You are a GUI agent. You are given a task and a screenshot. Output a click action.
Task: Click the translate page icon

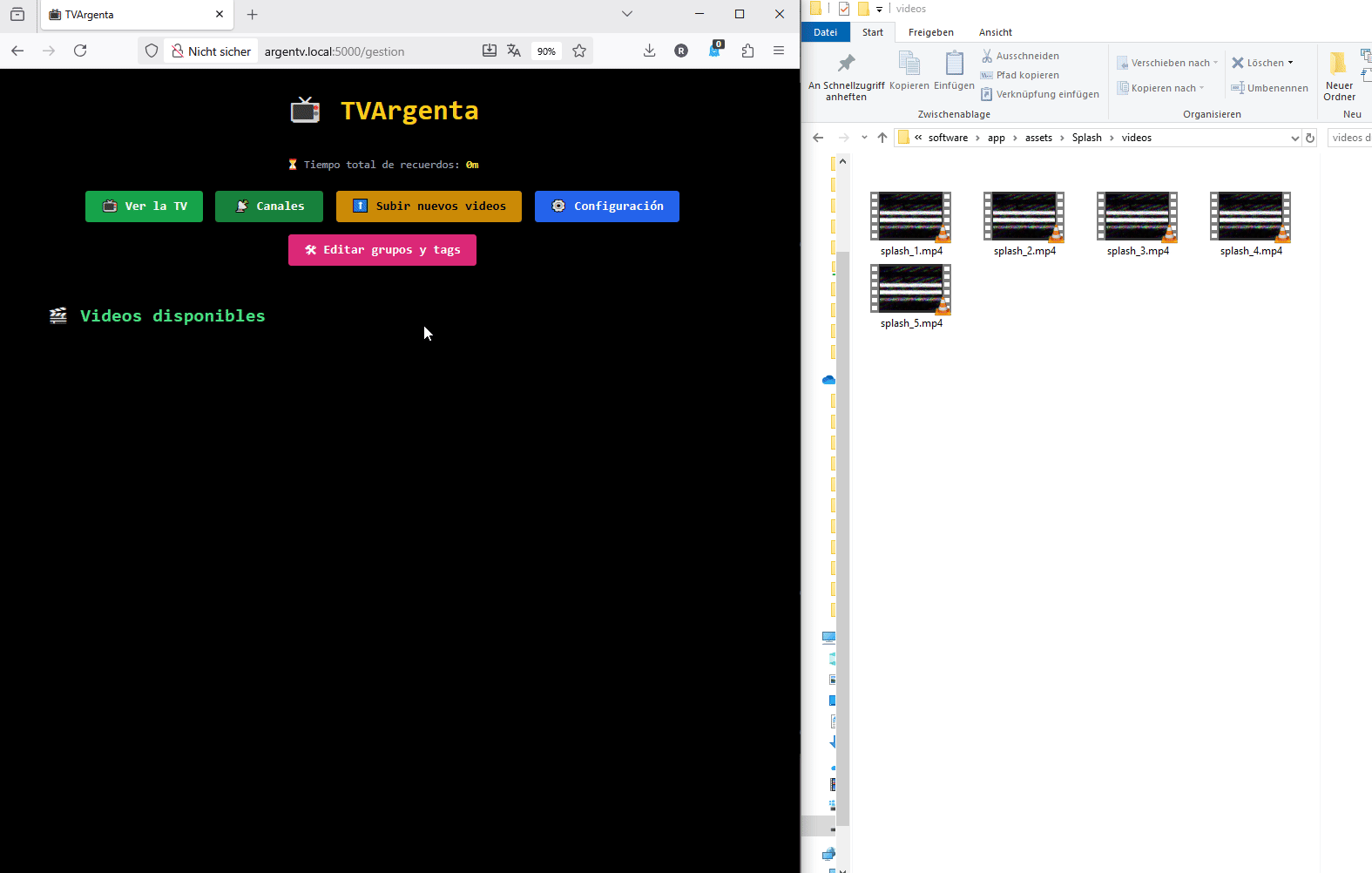click(x=514, y=51)
